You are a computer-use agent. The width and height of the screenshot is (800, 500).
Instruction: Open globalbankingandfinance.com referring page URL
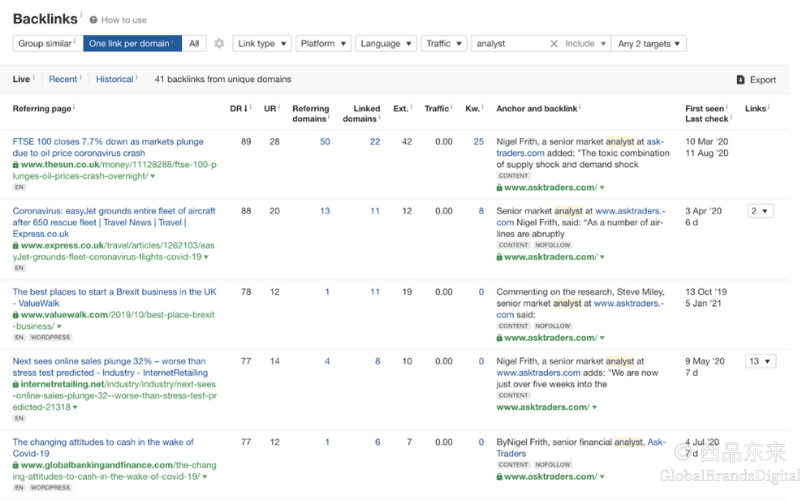tap(114, 470)
